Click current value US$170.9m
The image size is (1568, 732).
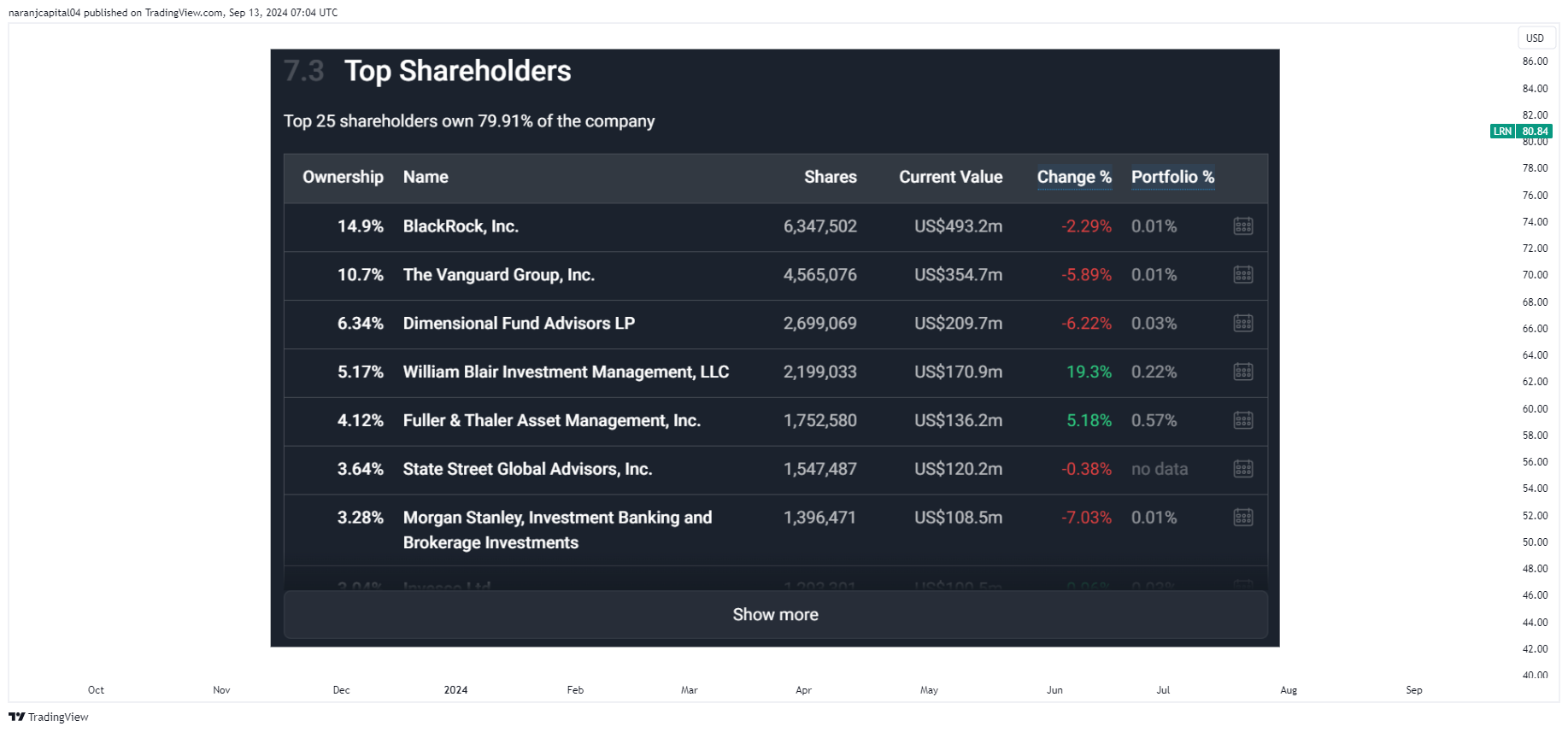pyautogui.click(x=959, y=372)
